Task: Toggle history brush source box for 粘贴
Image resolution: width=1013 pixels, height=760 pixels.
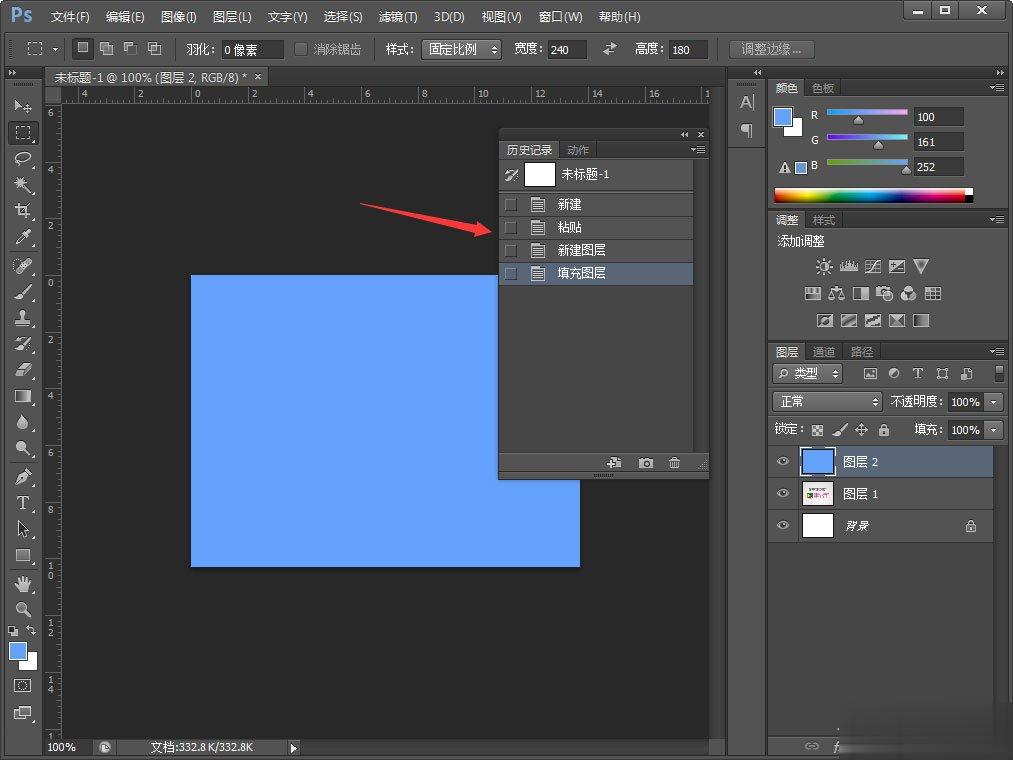Action: 511,227
